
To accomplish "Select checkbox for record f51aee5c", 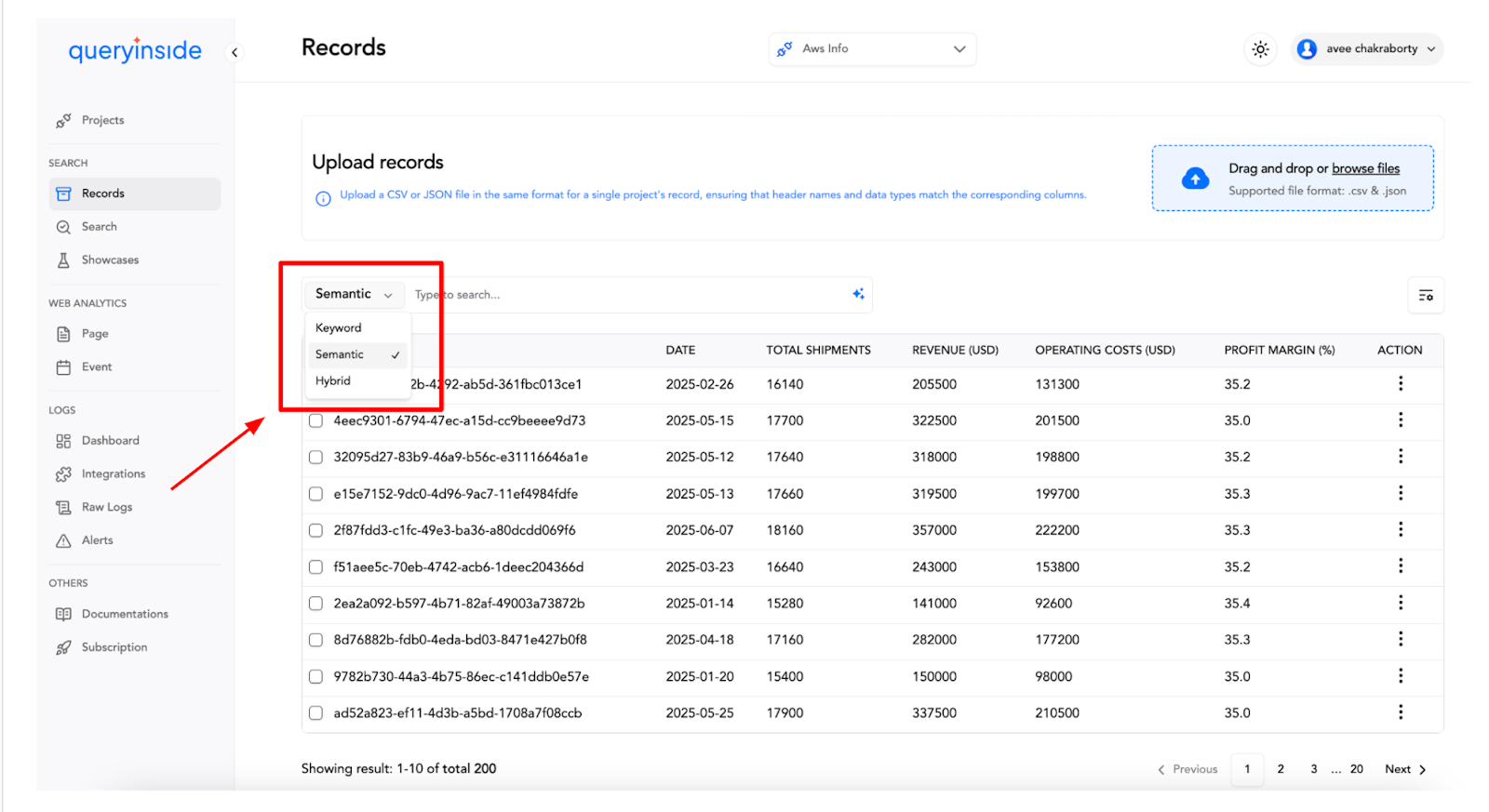I will click(315, 566).
